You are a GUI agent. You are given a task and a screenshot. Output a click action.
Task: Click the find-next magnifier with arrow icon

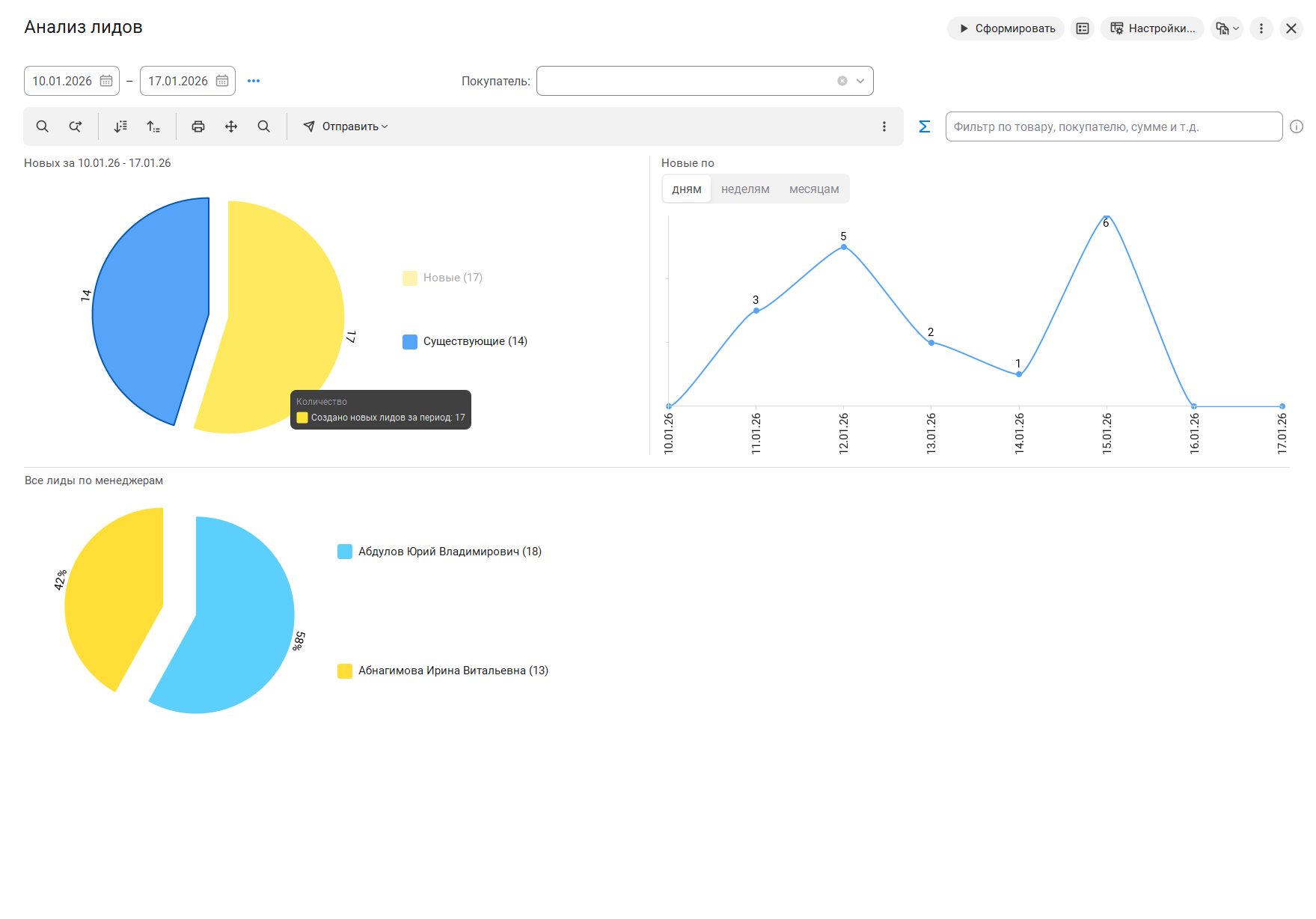76,126
